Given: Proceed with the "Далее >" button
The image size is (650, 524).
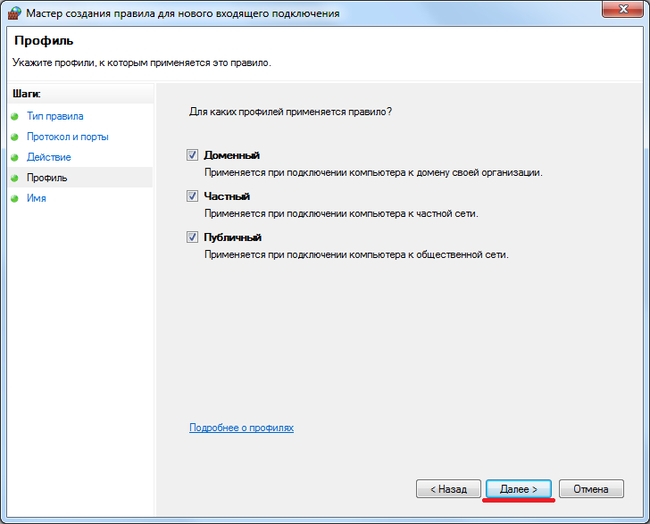Looking at the screenshot, I should click(519, 489).
